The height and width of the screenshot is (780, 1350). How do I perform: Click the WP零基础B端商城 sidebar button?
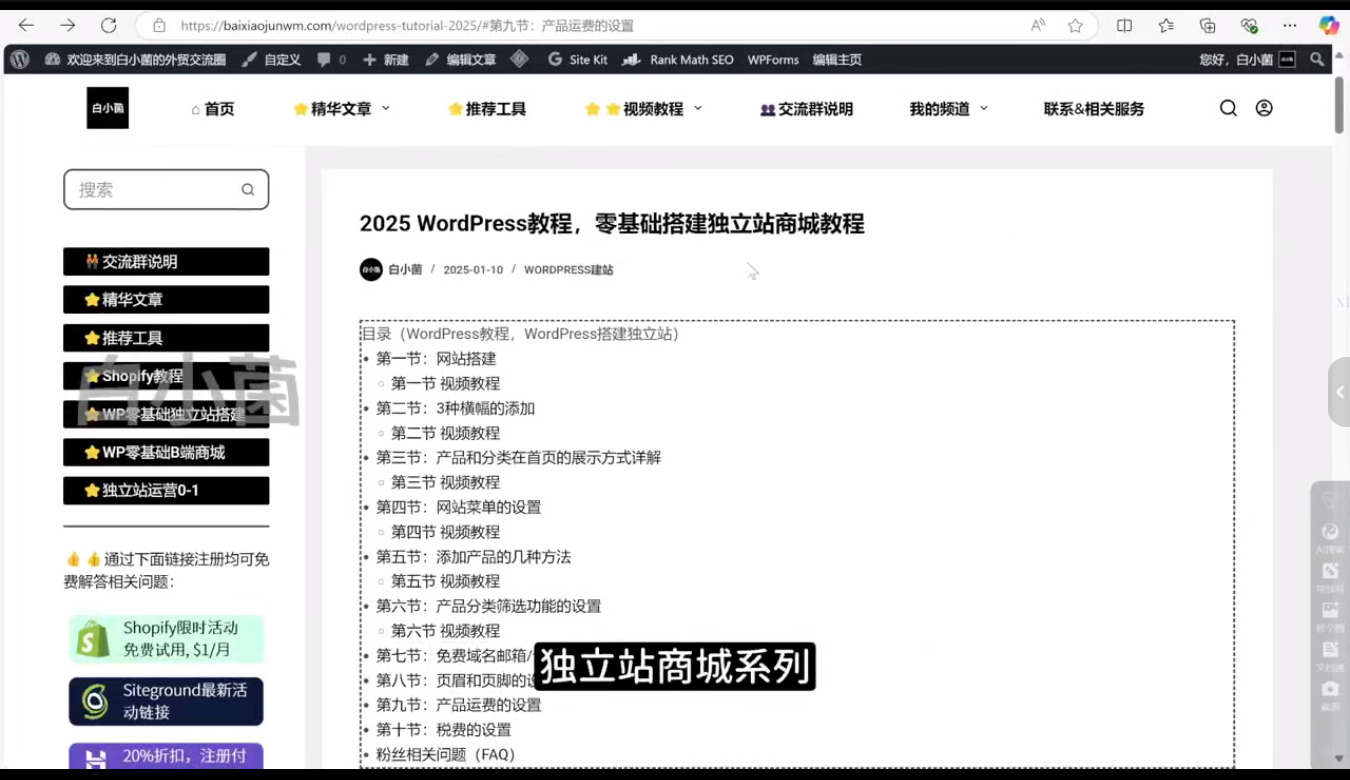tap(166, 452)
